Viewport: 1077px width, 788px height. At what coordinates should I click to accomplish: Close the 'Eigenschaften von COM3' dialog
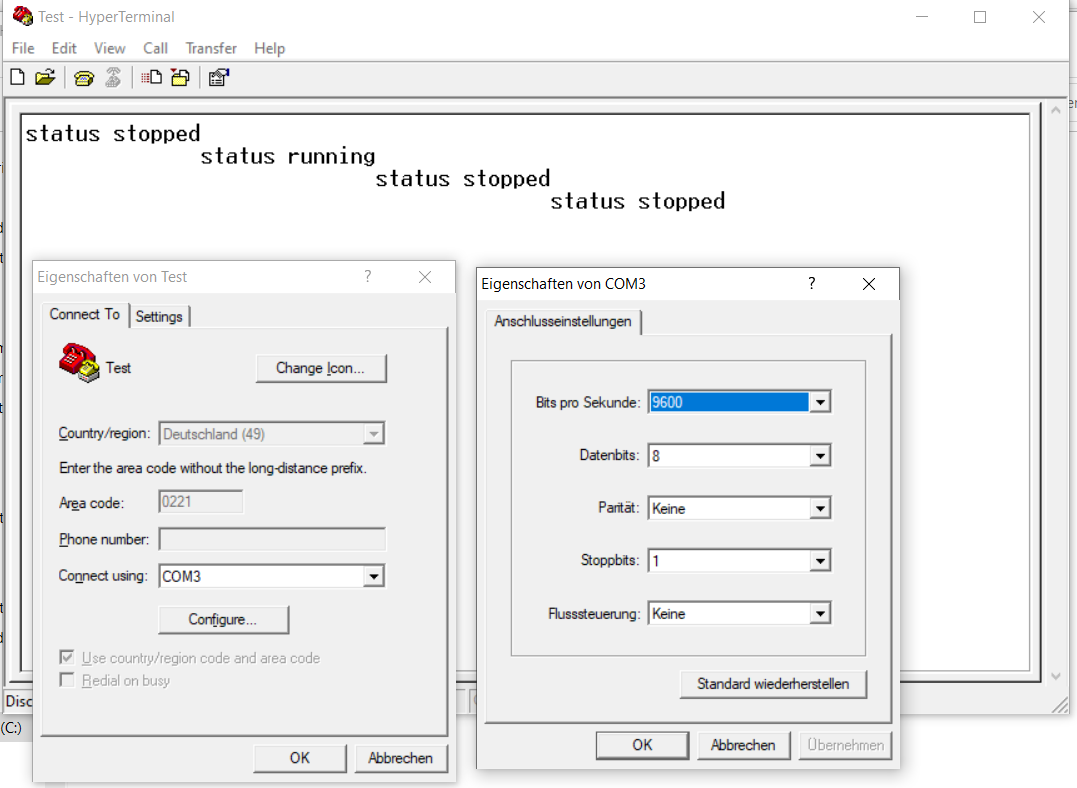pos(869,284)
